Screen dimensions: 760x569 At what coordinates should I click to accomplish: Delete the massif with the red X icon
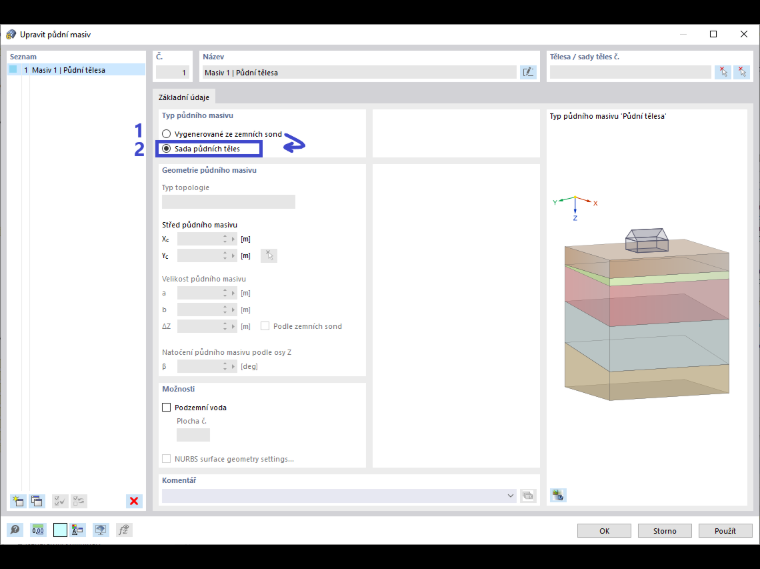(134, 501)
